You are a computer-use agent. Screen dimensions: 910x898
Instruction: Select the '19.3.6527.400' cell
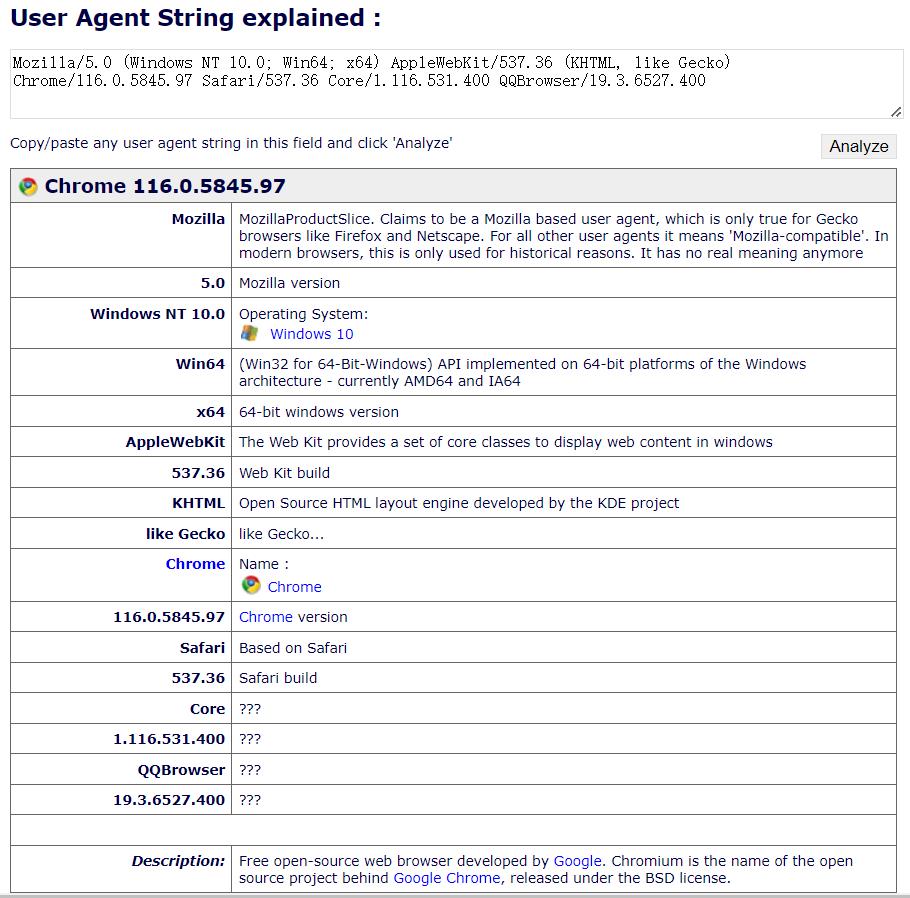tap(121, 799)
